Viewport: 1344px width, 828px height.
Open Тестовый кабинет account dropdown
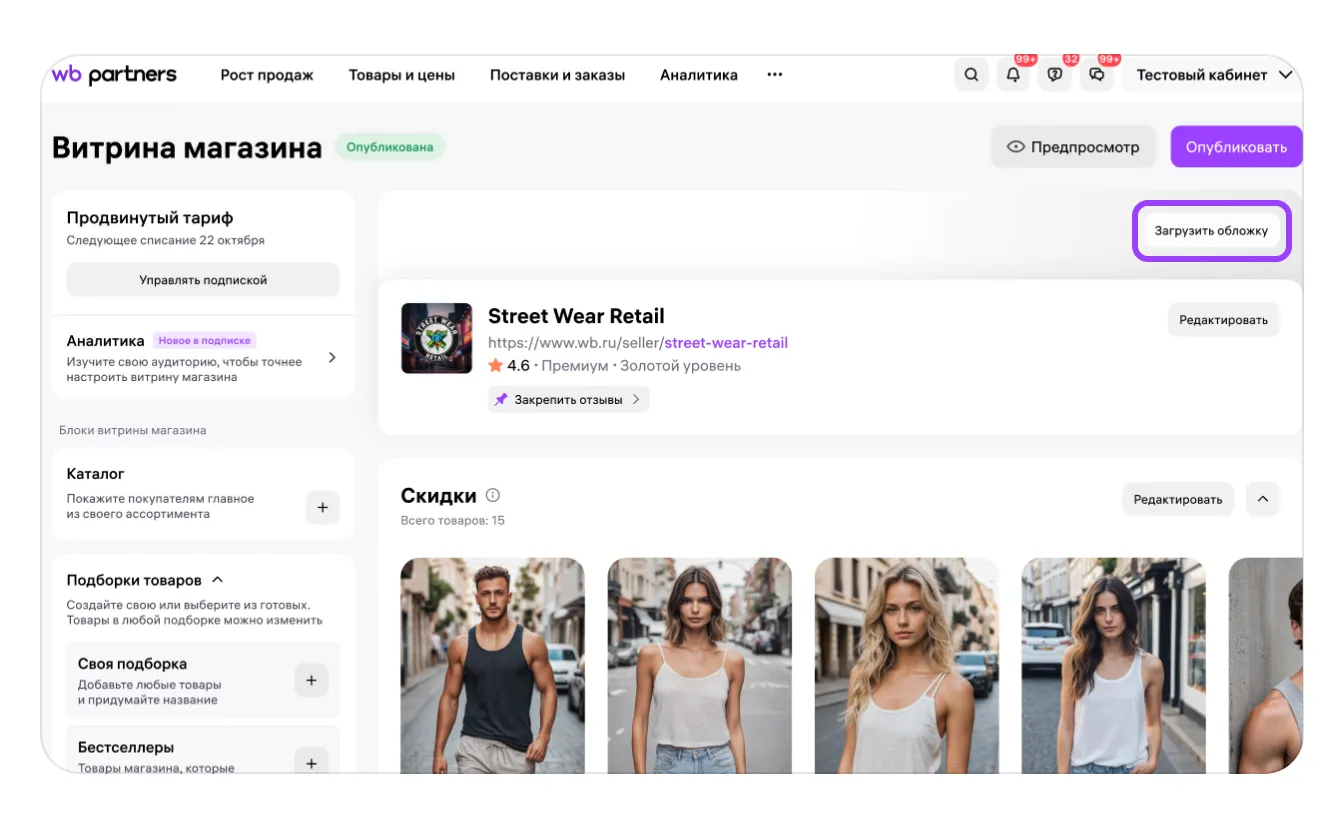coord(1214,75)
